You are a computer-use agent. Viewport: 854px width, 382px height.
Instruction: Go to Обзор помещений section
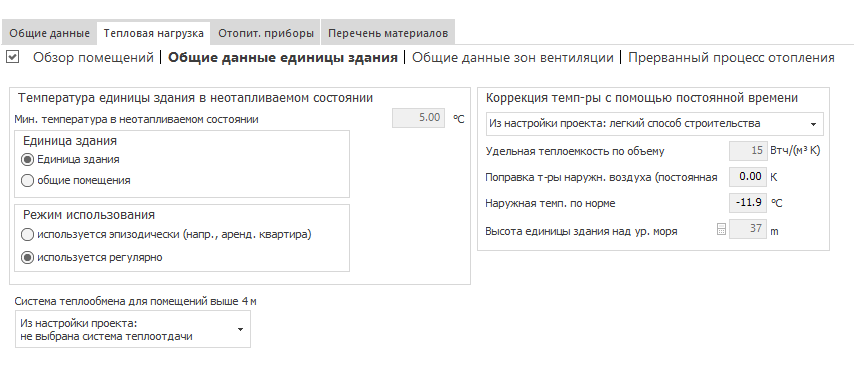94,58
